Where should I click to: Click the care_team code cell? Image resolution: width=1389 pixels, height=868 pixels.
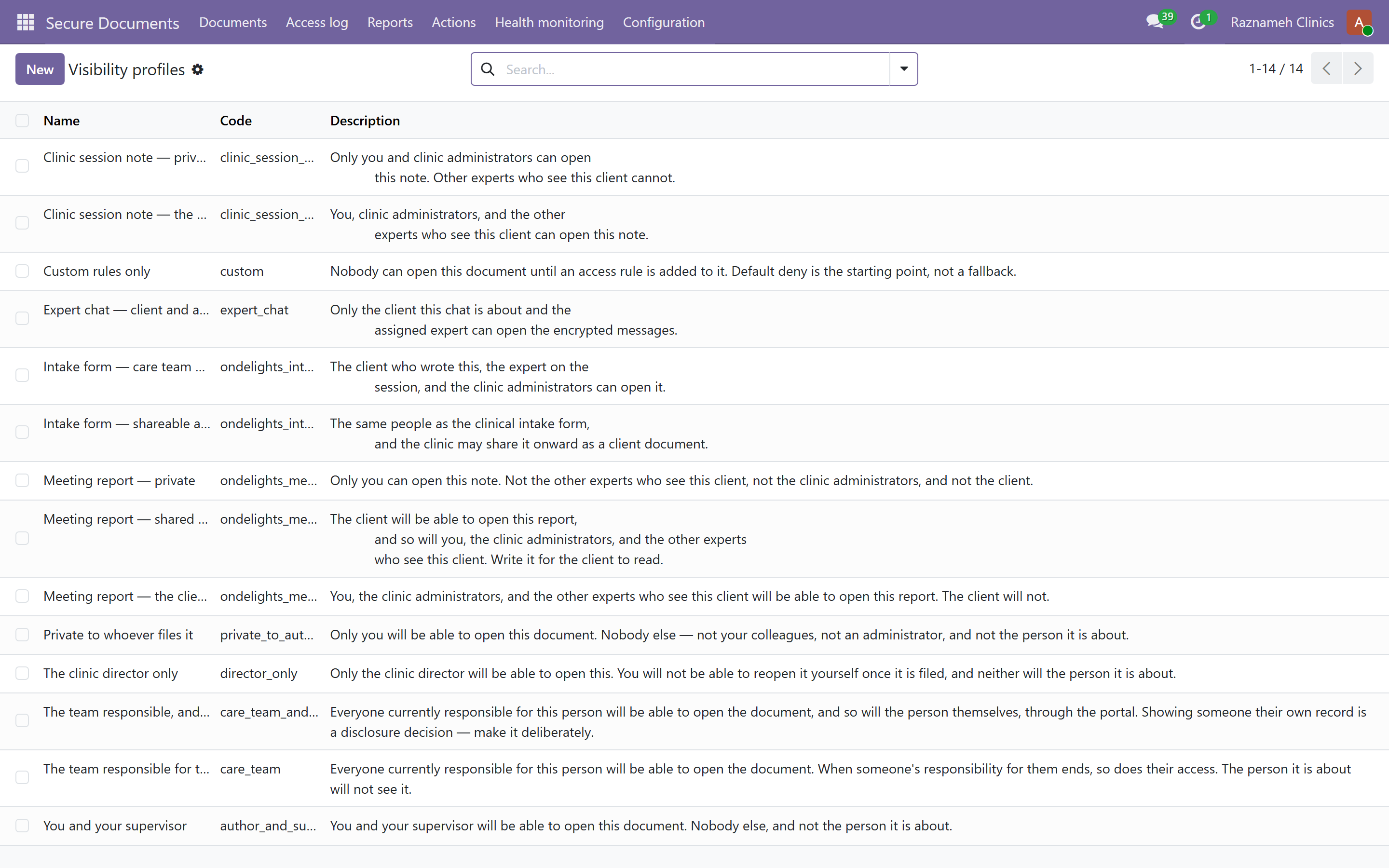click(x=250, y=769)
